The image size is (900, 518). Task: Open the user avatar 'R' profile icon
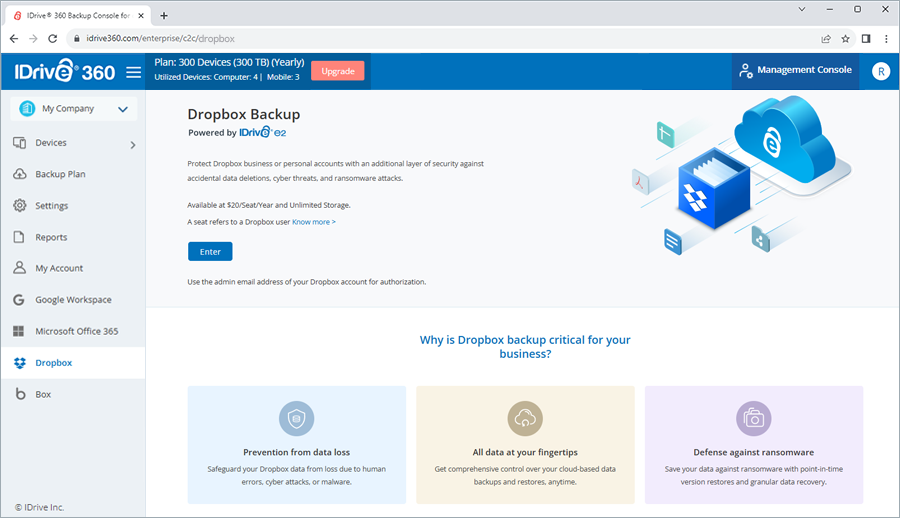(880, 71)
